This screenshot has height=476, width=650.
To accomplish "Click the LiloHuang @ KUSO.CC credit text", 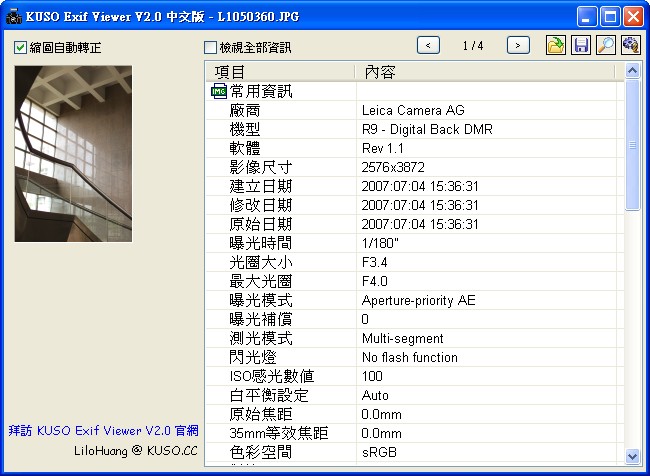I will [136, 450].
